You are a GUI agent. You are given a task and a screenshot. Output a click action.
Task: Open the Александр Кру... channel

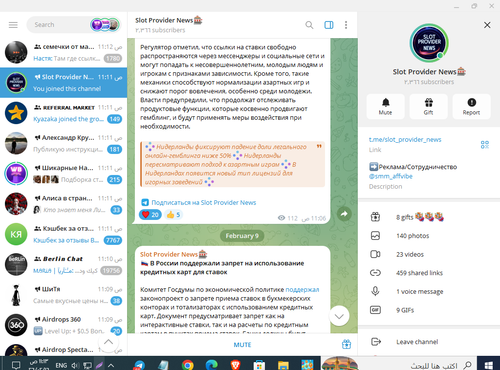click(x=63, y=143)
